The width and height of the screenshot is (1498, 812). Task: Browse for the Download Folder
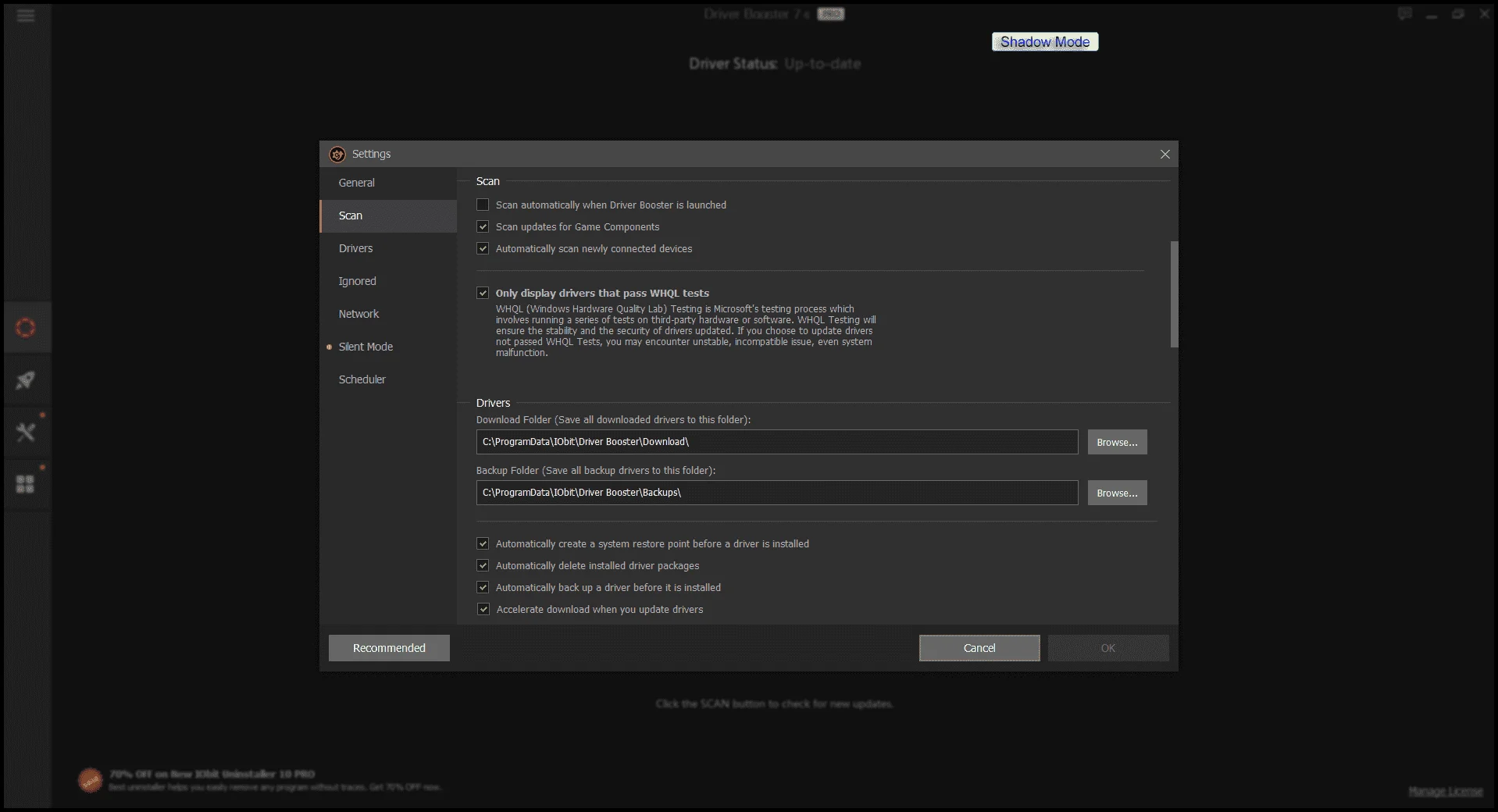[x=1117, y=442]
